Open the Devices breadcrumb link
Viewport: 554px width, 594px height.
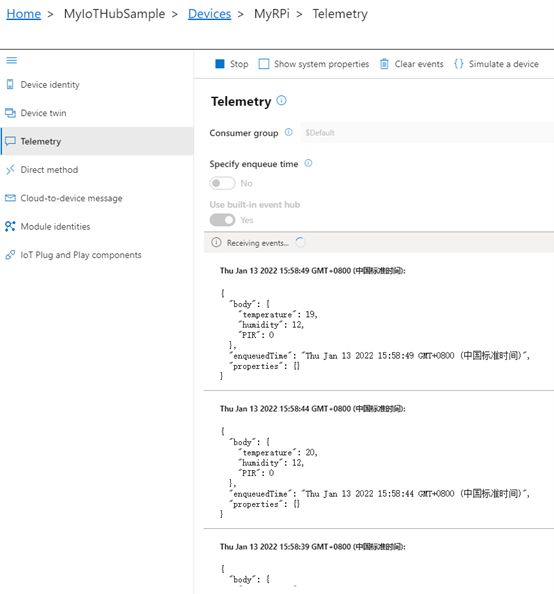(x=210, y=14)
